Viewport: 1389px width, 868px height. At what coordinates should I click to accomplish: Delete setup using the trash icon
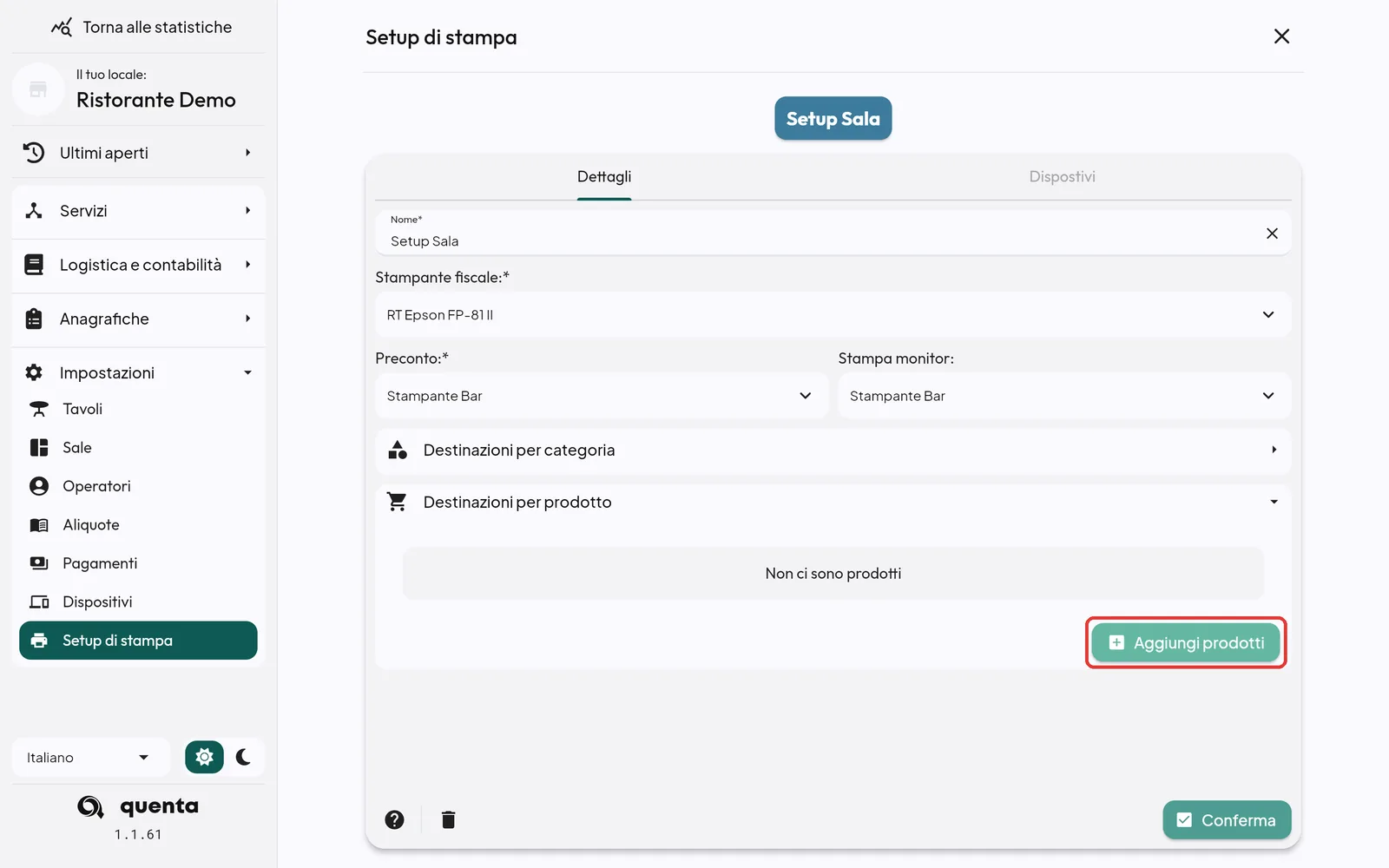point(448,819)
